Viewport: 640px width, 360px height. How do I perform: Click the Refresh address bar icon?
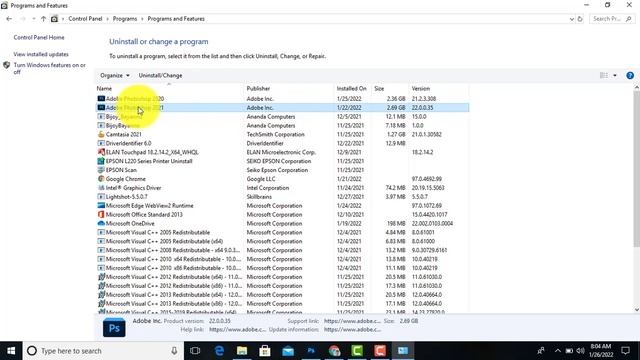[580, 19]
